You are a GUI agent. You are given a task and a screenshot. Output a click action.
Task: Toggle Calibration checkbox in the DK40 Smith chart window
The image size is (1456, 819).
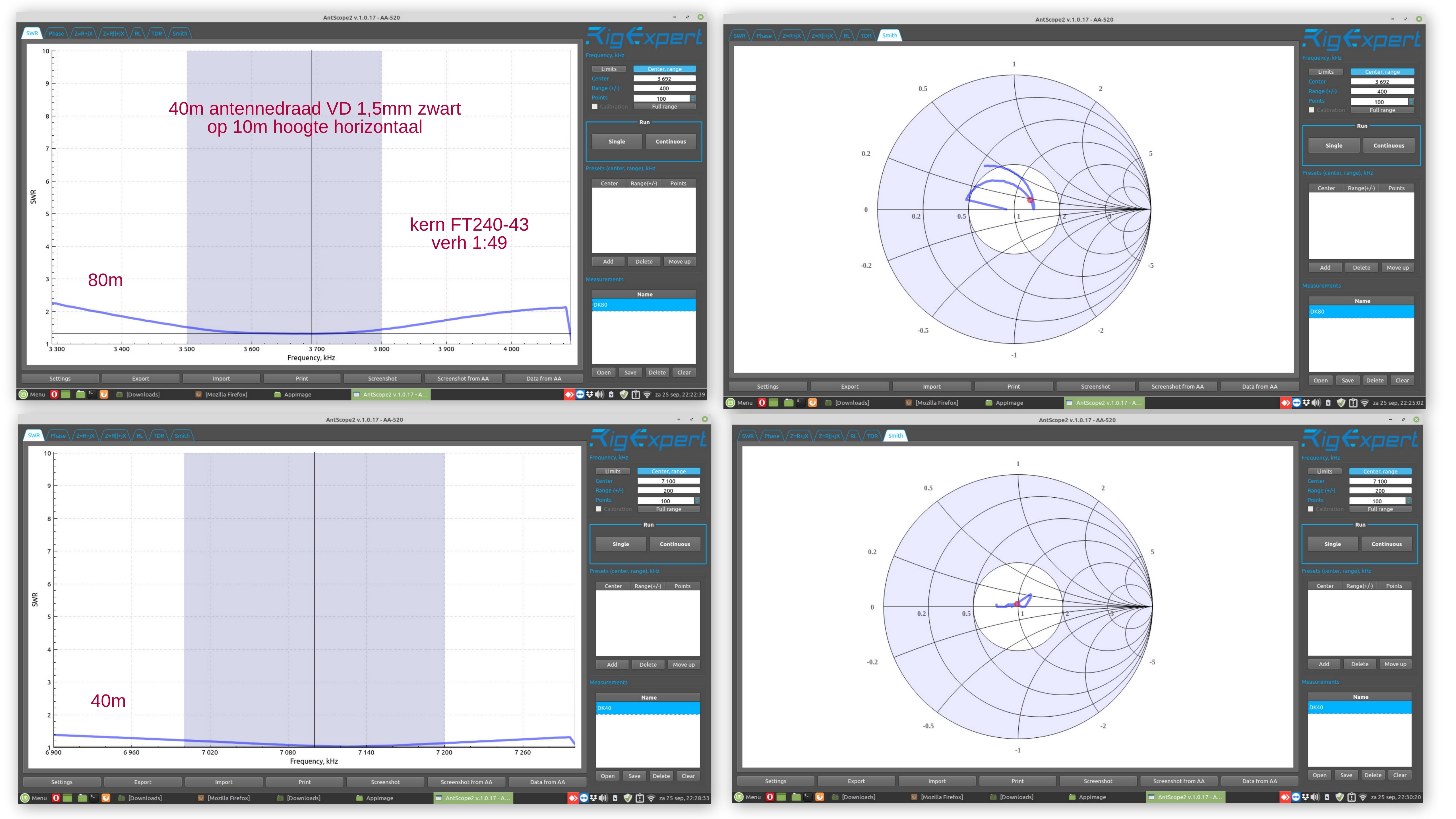(1311, 509)
